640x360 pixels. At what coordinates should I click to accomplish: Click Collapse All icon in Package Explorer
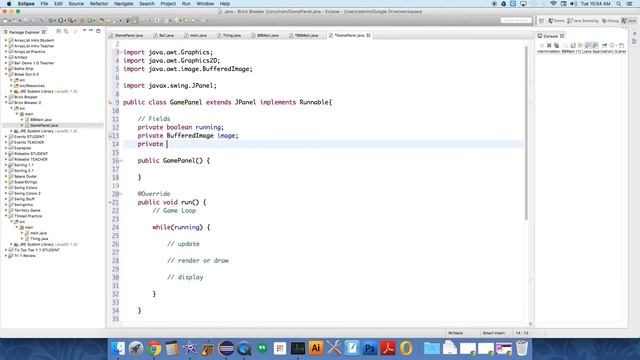pos(58,31)
